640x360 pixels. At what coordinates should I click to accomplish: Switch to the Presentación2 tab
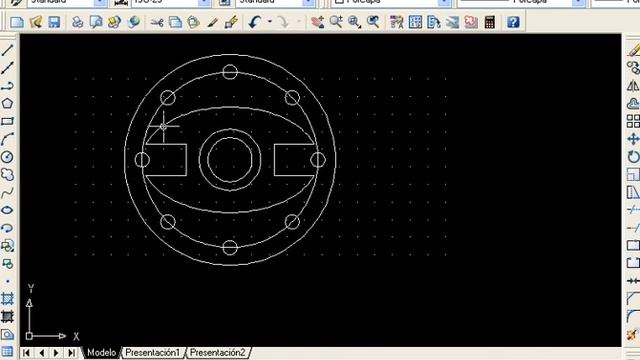coord(218,352)
